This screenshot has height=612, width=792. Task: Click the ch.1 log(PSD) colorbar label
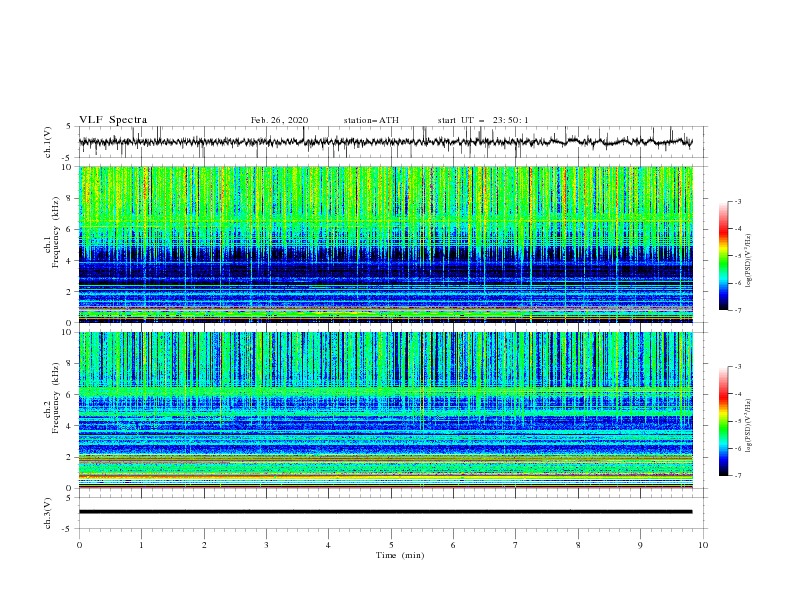click(749, 261)
